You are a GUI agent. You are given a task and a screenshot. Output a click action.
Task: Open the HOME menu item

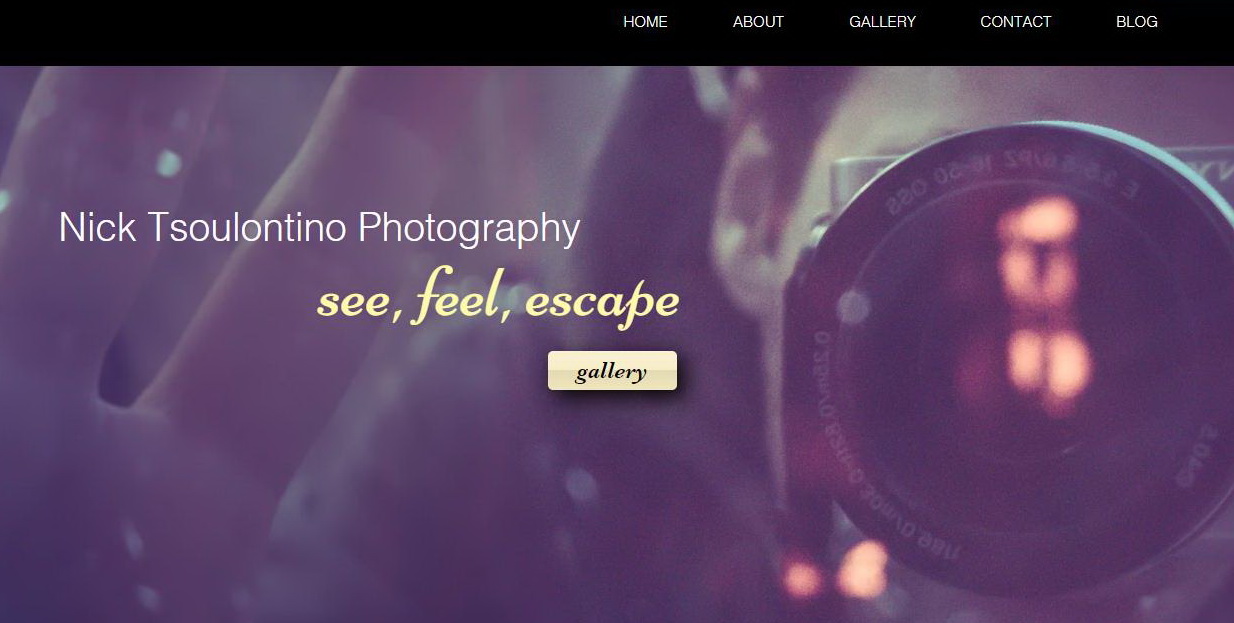645,22
